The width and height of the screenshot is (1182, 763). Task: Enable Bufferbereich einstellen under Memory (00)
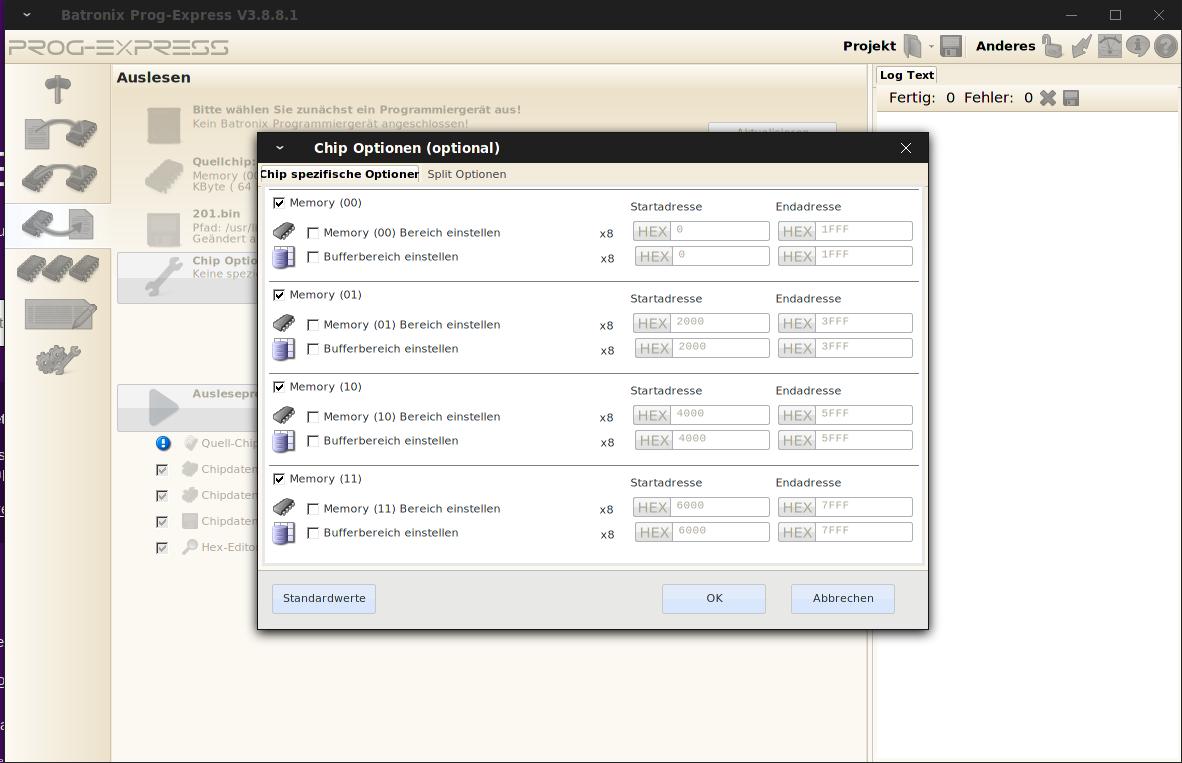click(313, 257)
